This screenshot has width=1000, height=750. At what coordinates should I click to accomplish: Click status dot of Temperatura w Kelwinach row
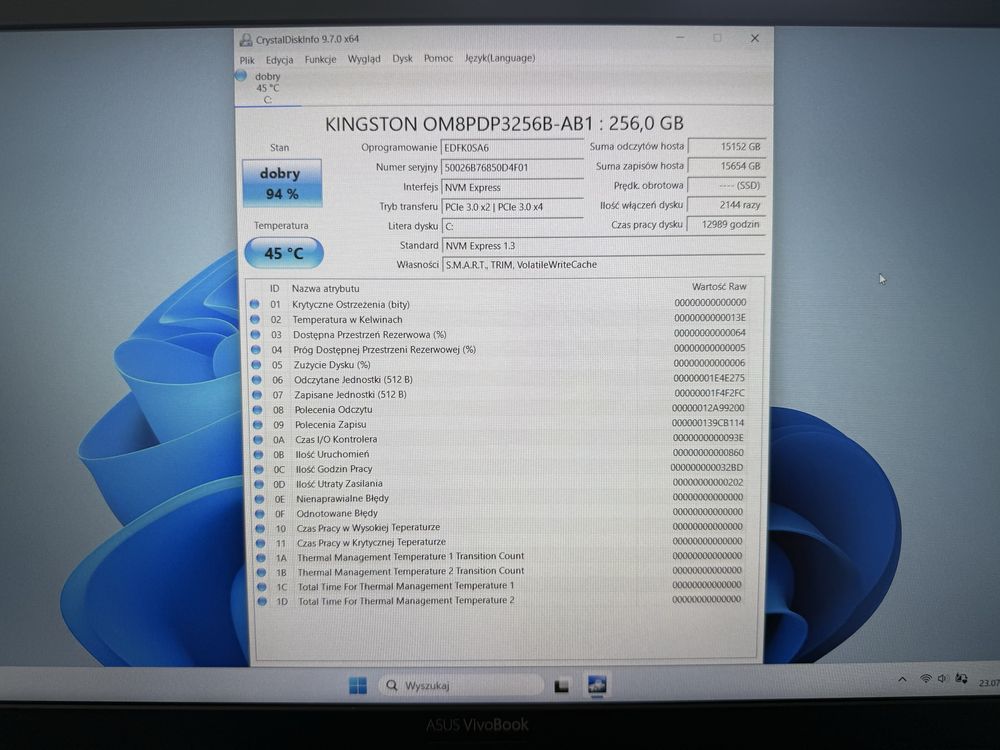tap(255, 320)
